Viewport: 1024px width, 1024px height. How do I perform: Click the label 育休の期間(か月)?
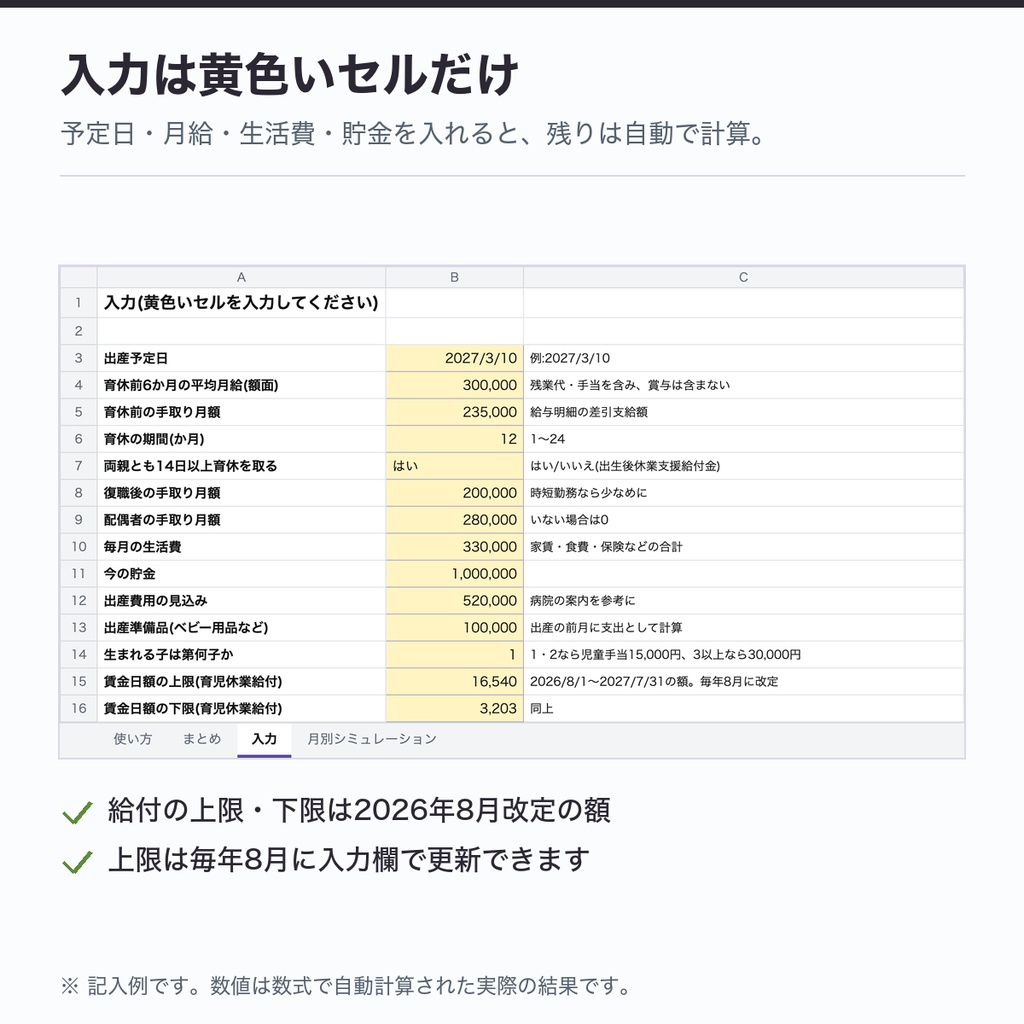point(154,439)
